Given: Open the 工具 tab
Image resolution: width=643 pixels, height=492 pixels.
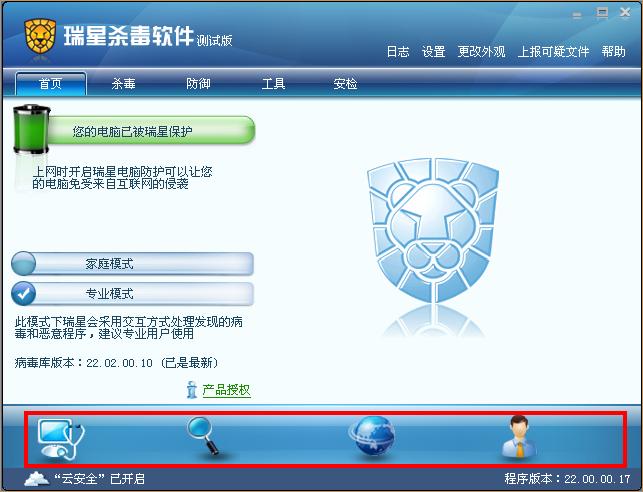Looking at the screenshot, I should (274, 84).
